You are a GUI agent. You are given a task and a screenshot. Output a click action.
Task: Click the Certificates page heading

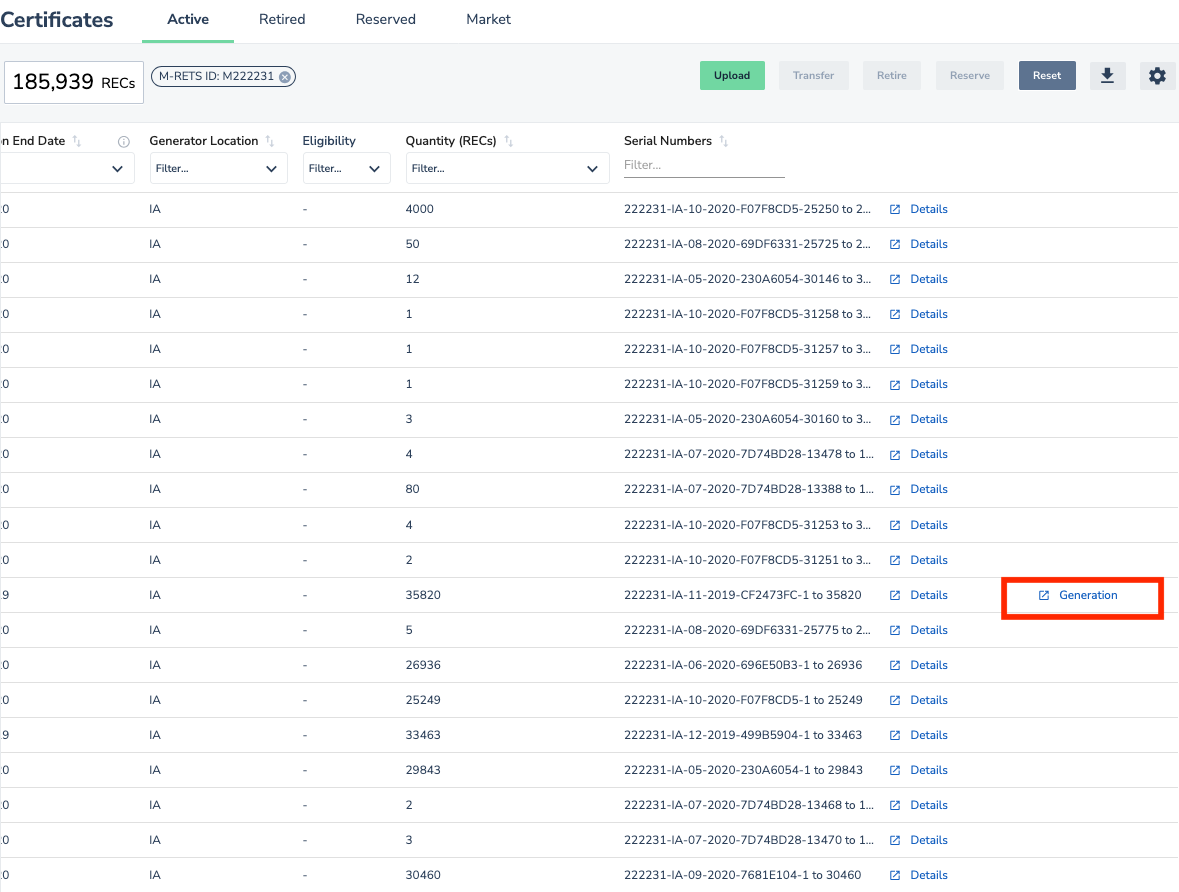tap(56, 20)
